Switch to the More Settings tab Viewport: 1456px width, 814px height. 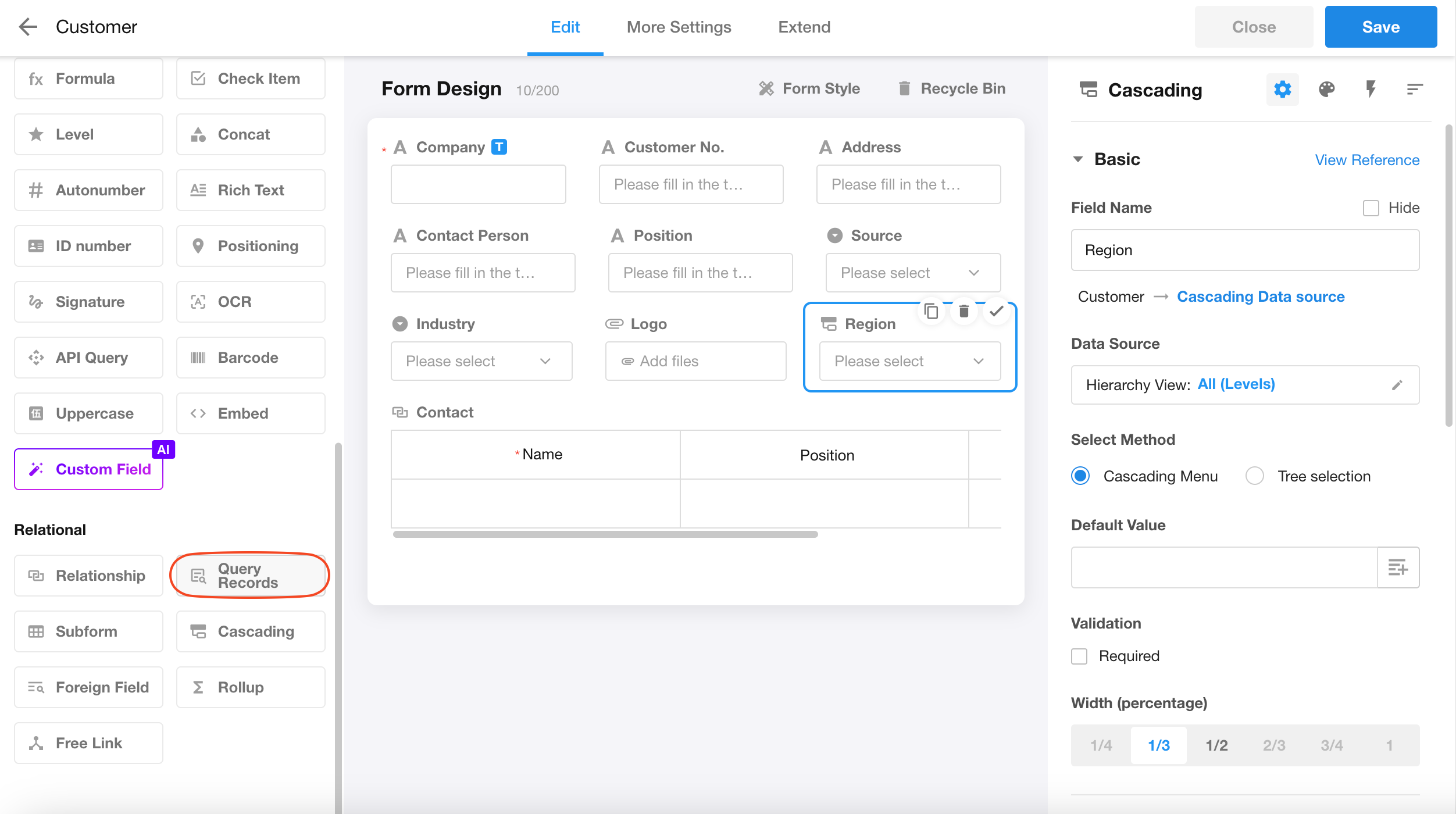pyautogui.click(x=679, y=27)
